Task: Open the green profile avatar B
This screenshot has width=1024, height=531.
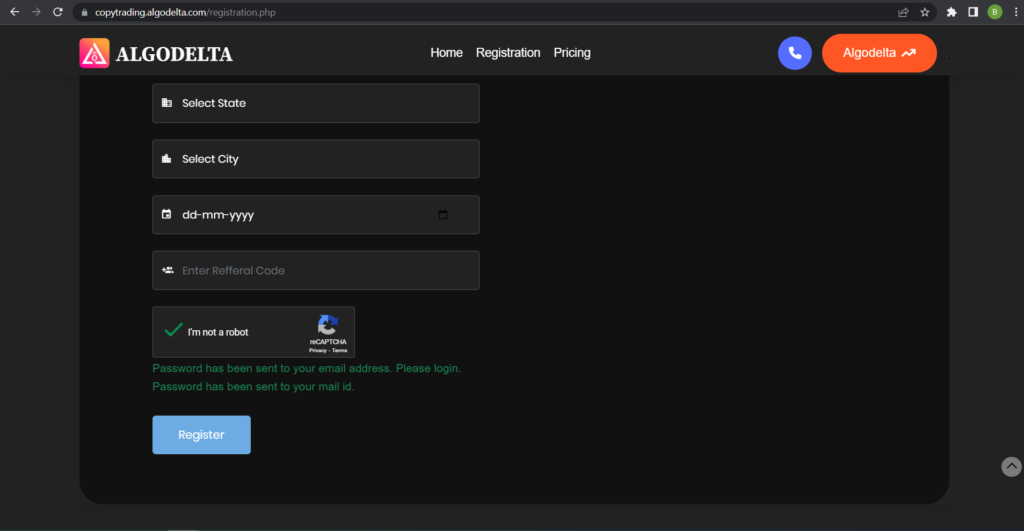Action: 995,12
